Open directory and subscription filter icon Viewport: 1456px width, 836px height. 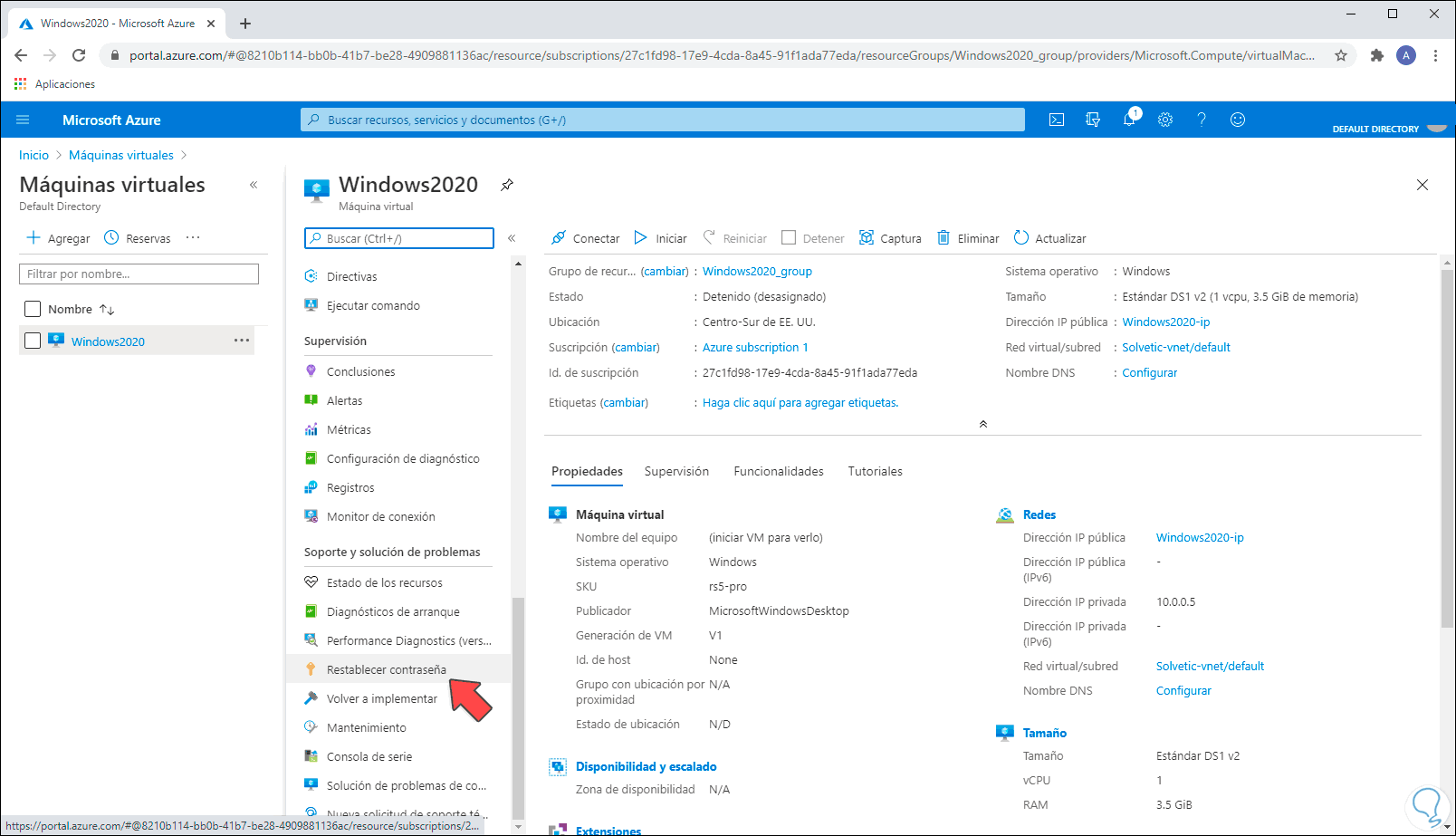coord(1093,120)
